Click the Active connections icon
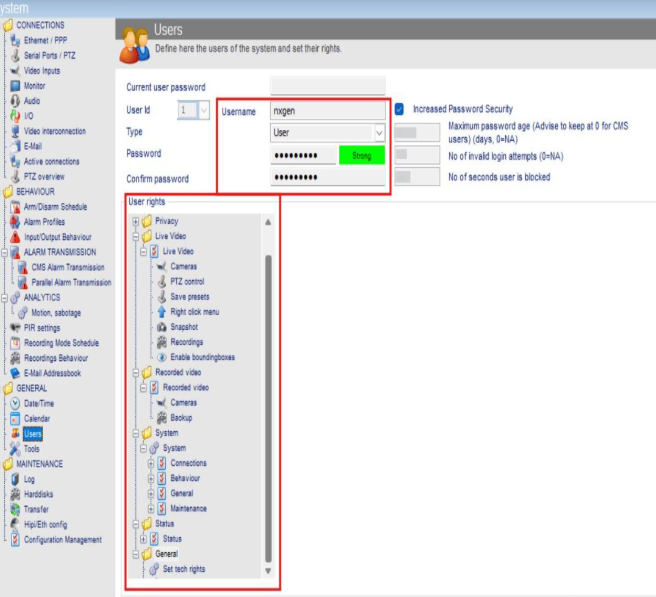This screenshot has height=597, width=656. pyautogui.click(x=15, y=161)
